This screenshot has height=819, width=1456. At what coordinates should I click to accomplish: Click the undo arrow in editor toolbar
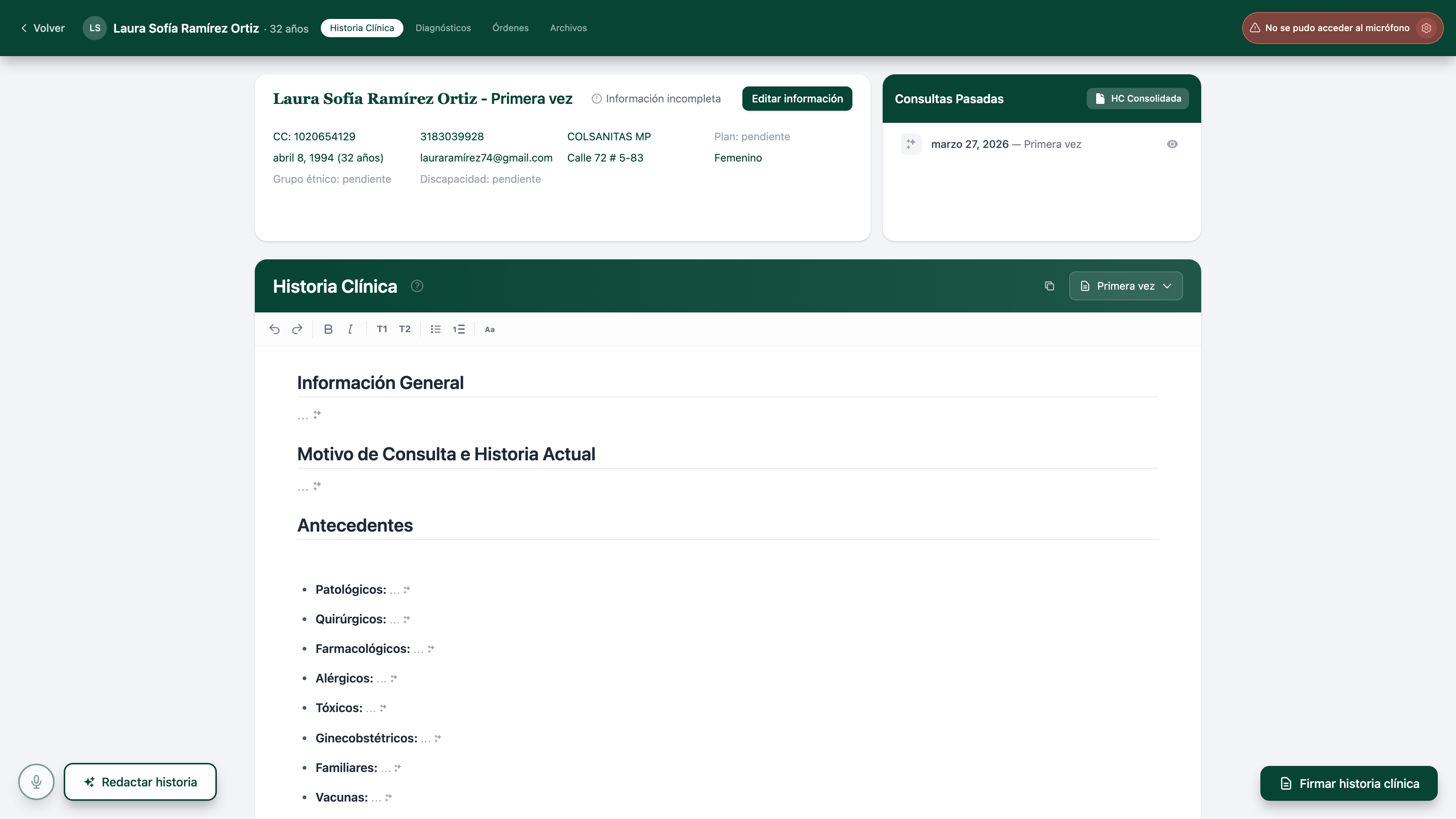click(x=275, y=329)
